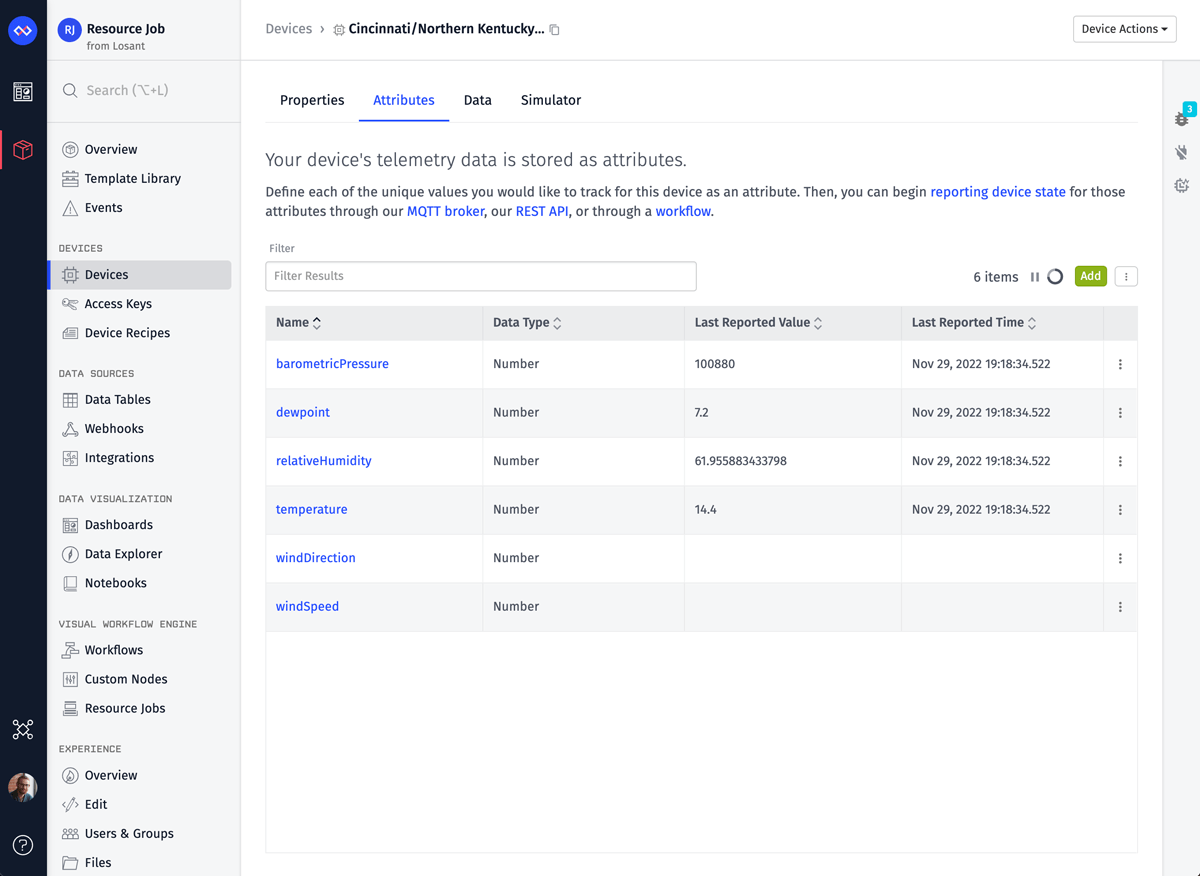Open the more options menu beside Add

[1126, 277]
